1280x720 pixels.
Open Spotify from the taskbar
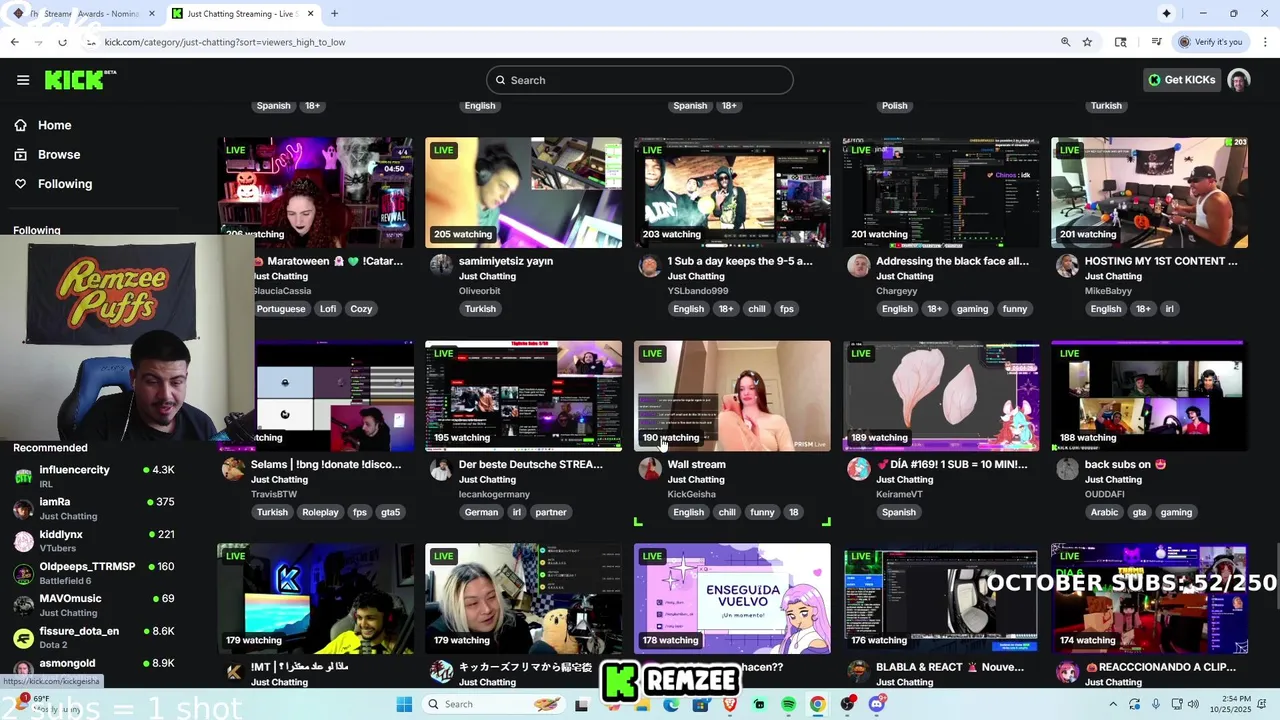click(788, 704)
